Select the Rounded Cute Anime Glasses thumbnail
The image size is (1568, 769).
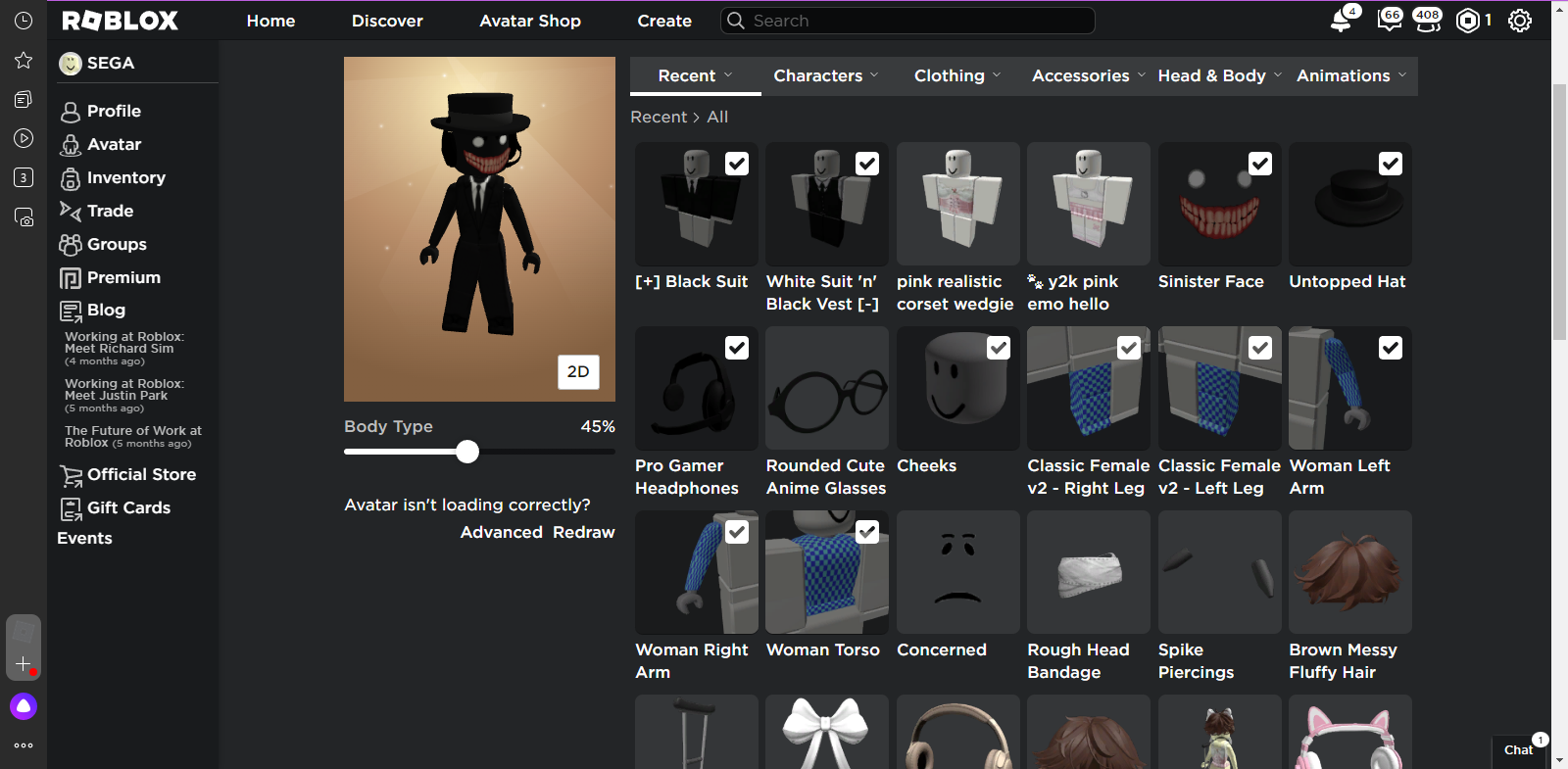click(x=827, y=388)
